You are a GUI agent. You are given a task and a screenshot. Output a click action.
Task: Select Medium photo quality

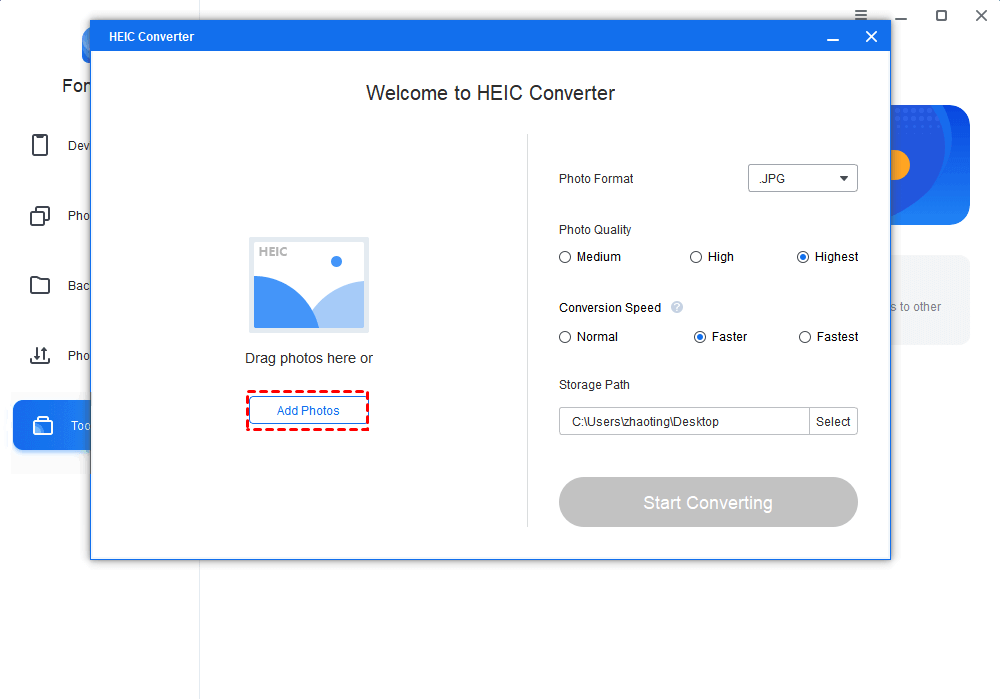tap(565, 257)
